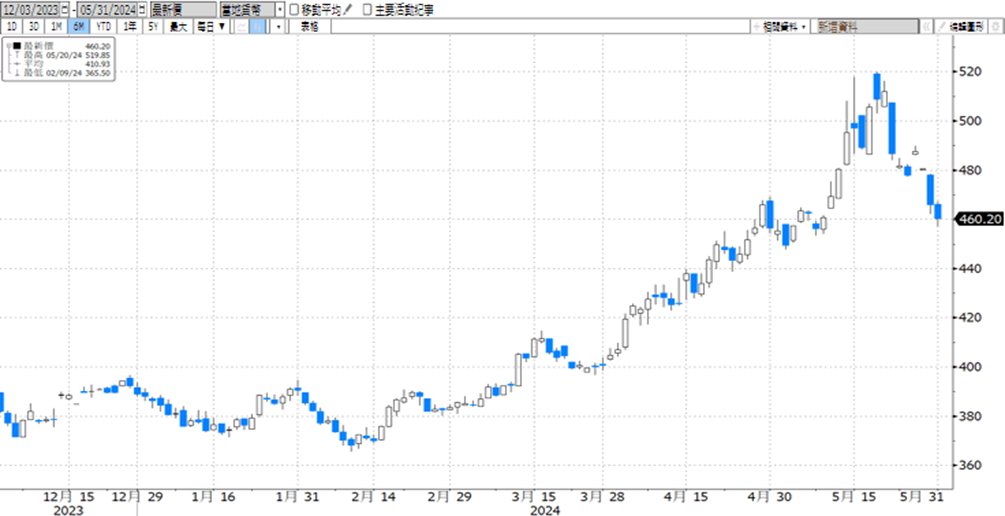Enable the 移動平均 checkbox
Image resolution: width=1005 pixels, height=516 pixels.
click(294, 10)
